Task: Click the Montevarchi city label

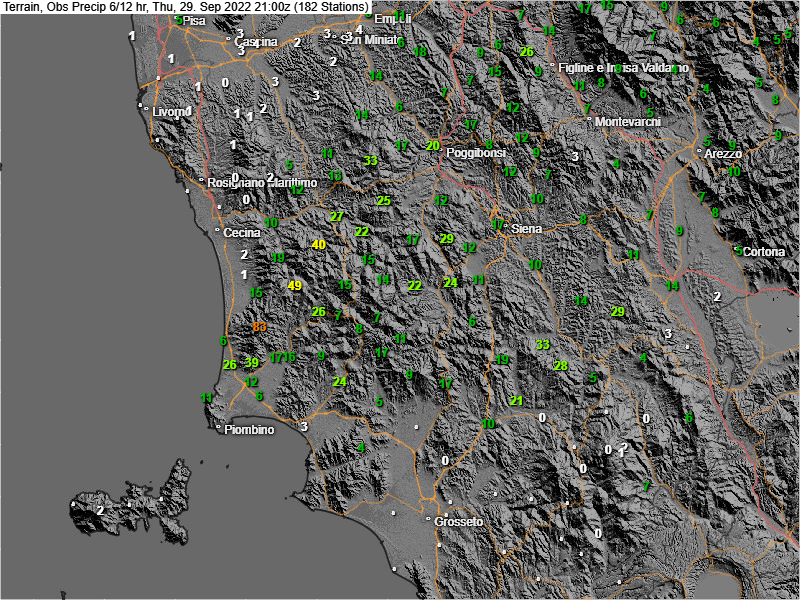Action: pos(628,122)
